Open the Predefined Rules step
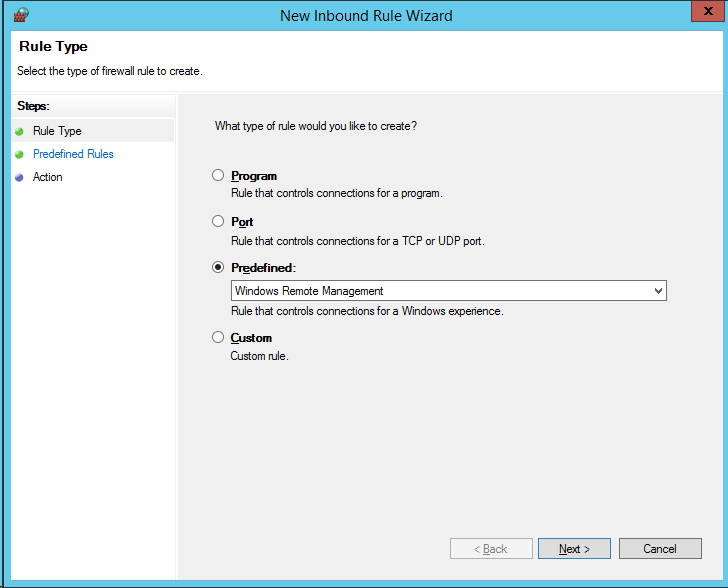This screenshot has width=728, height=588. tap(73, 154)
